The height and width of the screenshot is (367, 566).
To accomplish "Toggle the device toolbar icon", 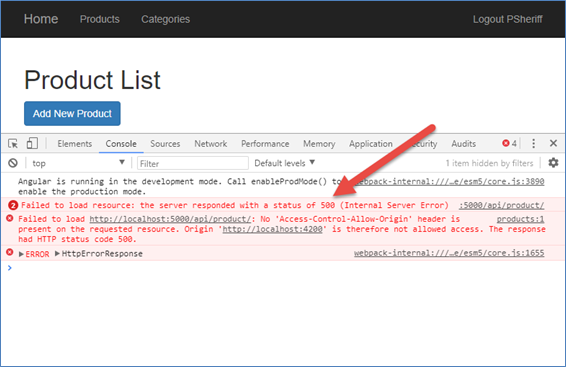I will [x=32, y=143].
